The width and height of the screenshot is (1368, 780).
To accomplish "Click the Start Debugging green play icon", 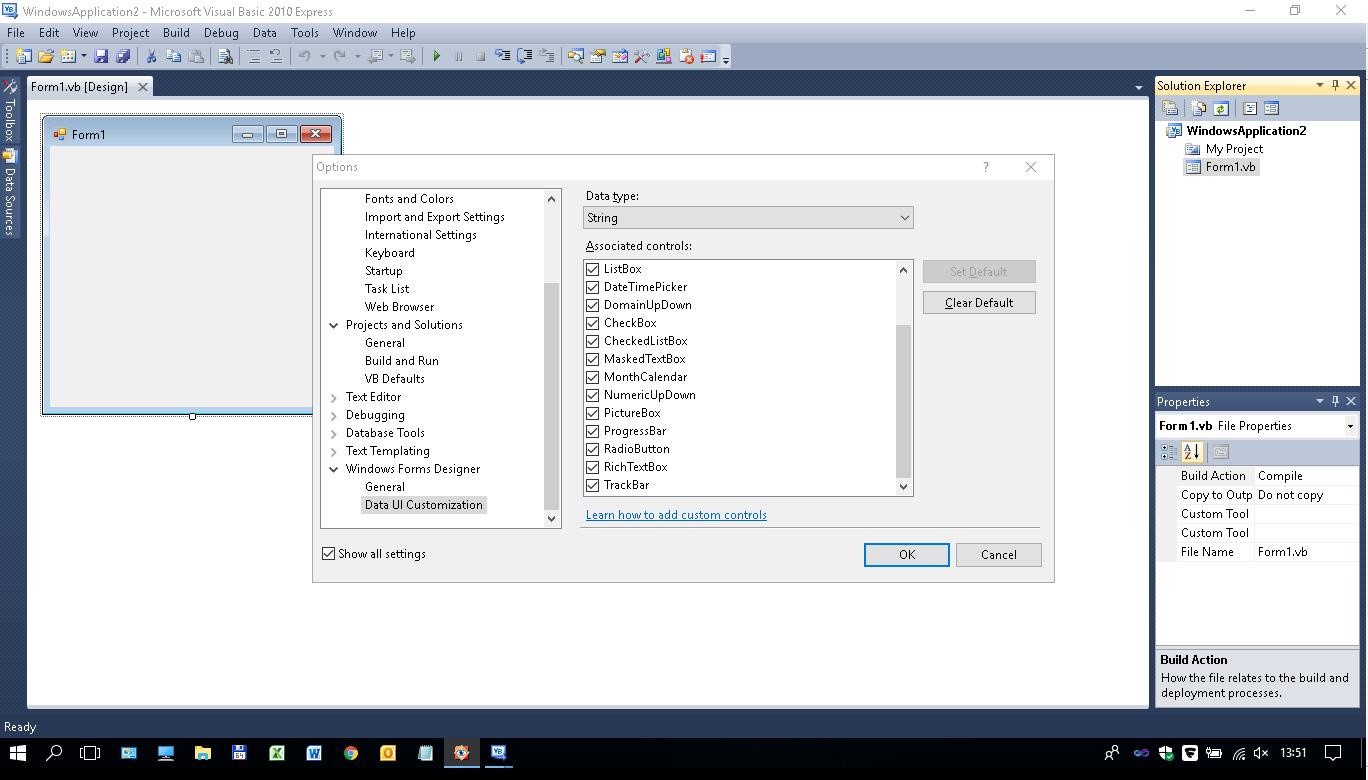I will pos(436,57).
